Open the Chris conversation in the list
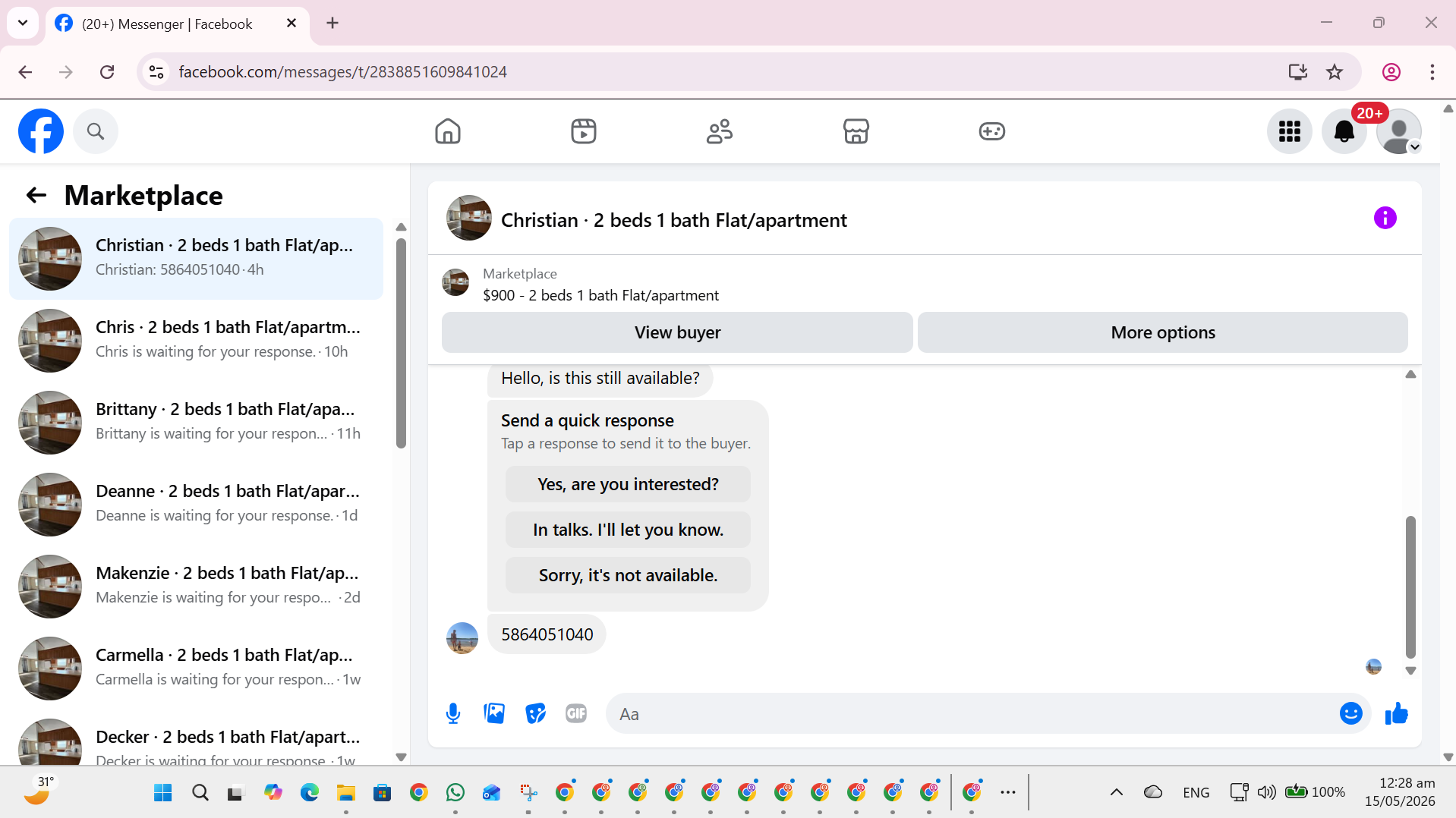The width and height of the screenshot is (1456, 818). coord(196,341)
